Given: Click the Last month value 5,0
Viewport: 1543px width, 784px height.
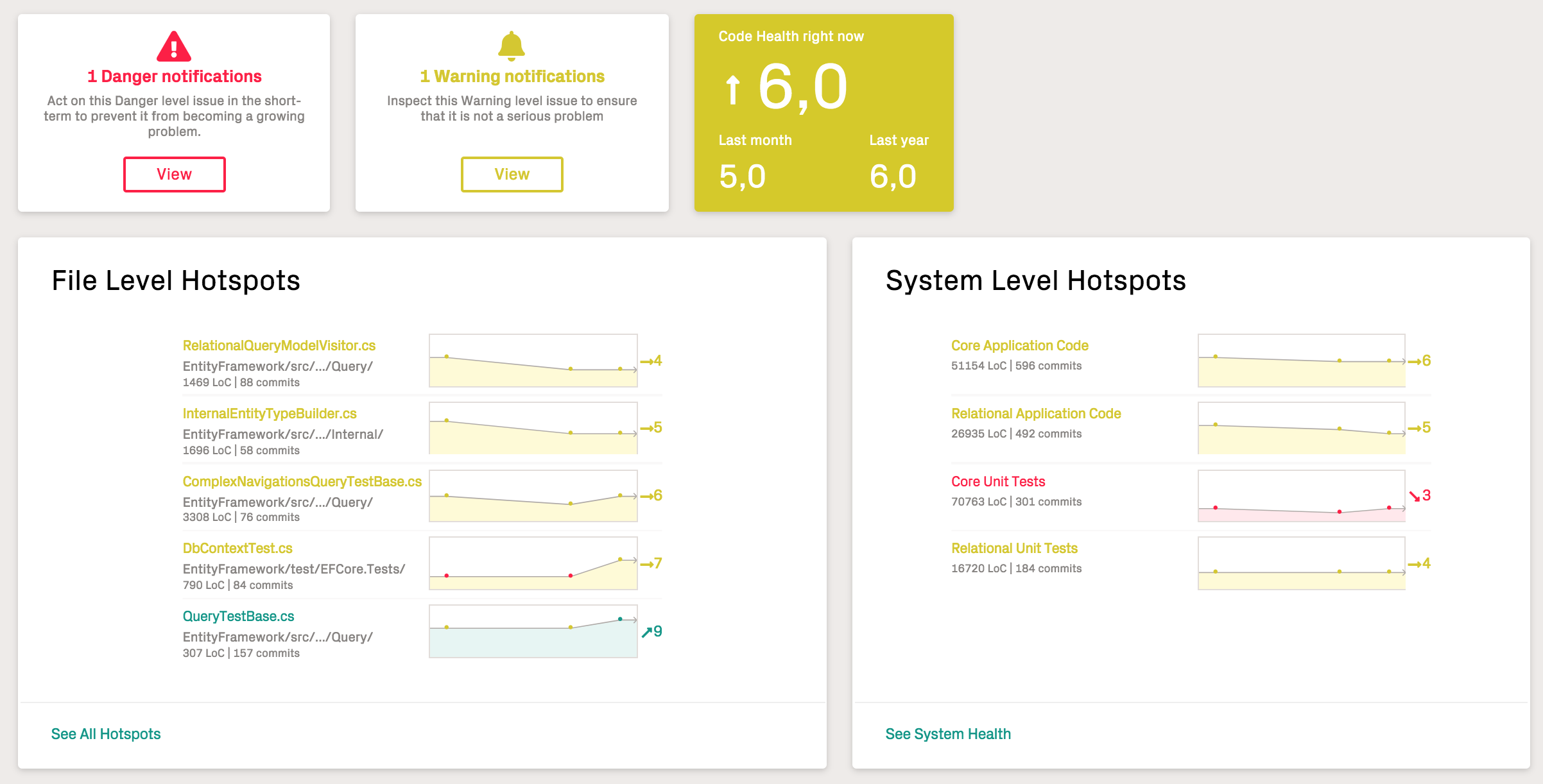Looking at the screenshot, I should tap(743, 176).
